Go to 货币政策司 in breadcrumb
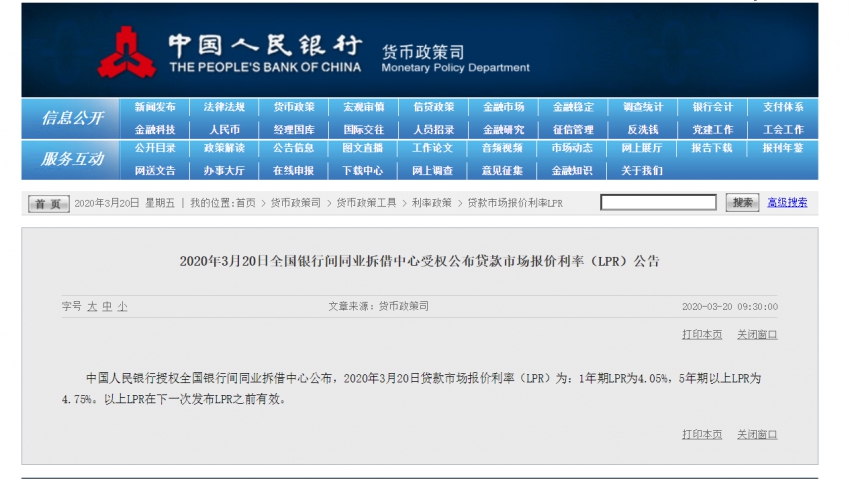850x479 pixels. [295, 203]
